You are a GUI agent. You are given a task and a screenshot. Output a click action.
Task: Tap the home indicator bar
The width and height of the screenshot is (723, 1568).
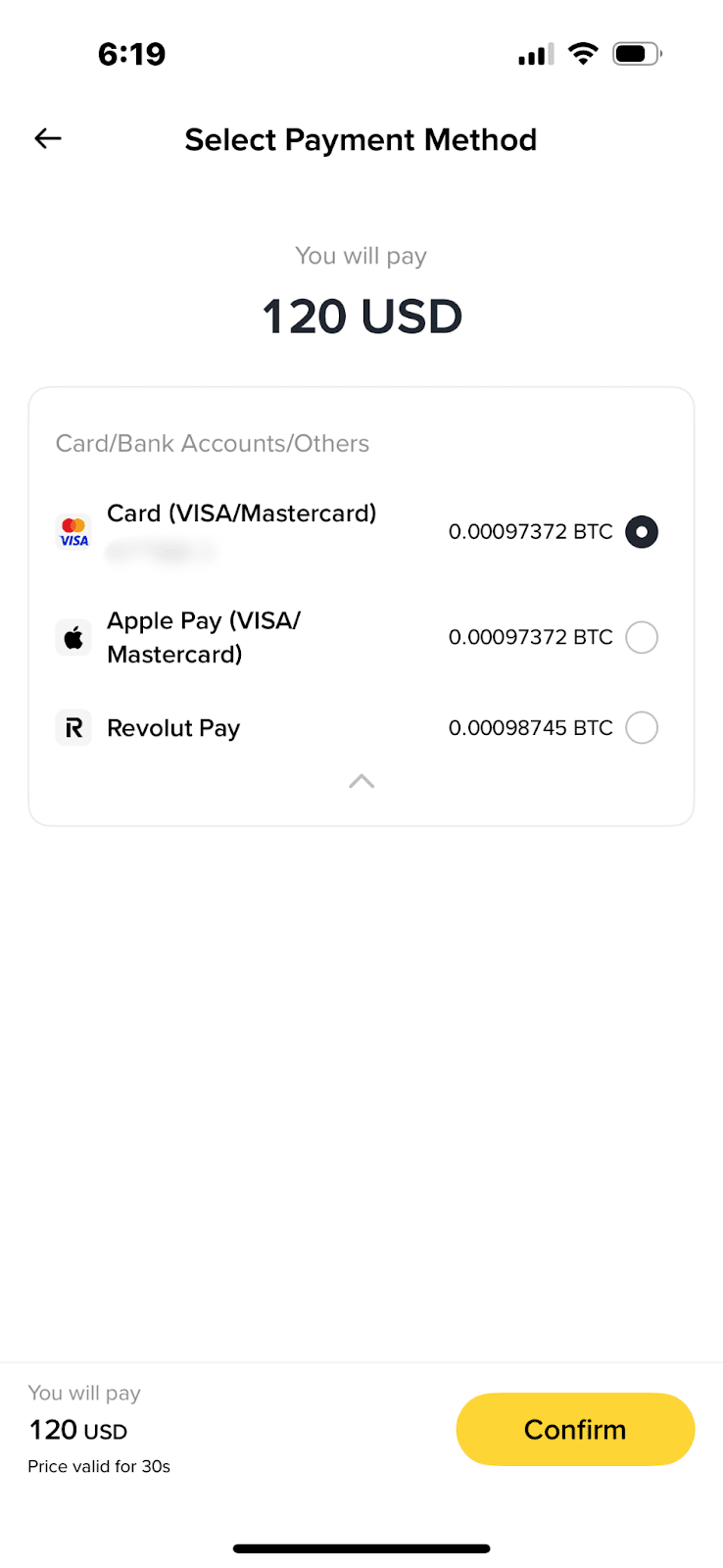click(x=361, y=1548)
